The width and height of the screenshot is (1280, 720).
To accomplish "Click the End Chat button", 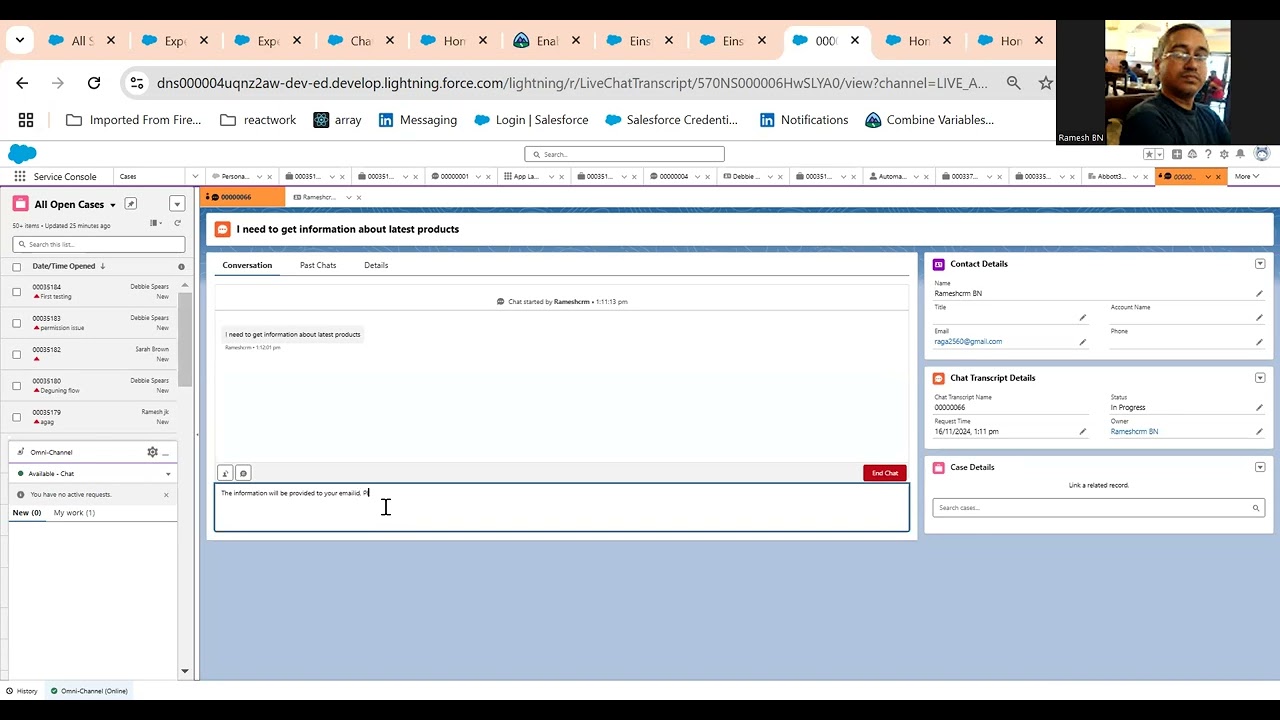I will (885, 473).
